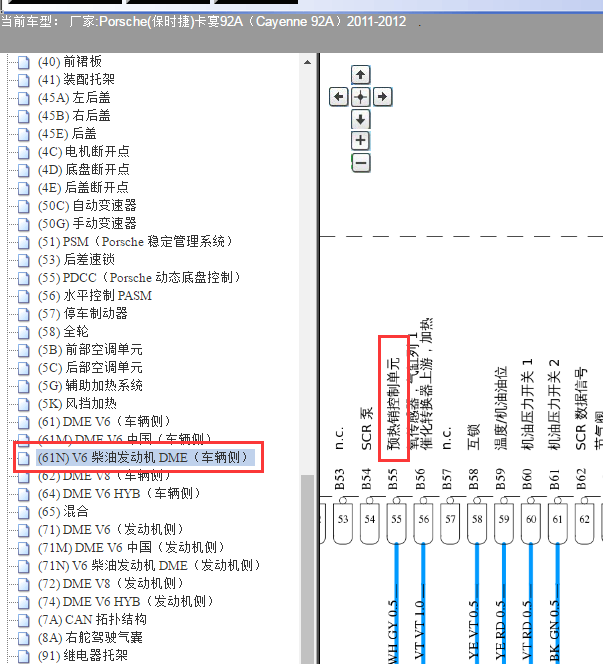Open (5C) 后部空调单元 entry
Screen dimensions: 603x664
(x=90, y=368)
